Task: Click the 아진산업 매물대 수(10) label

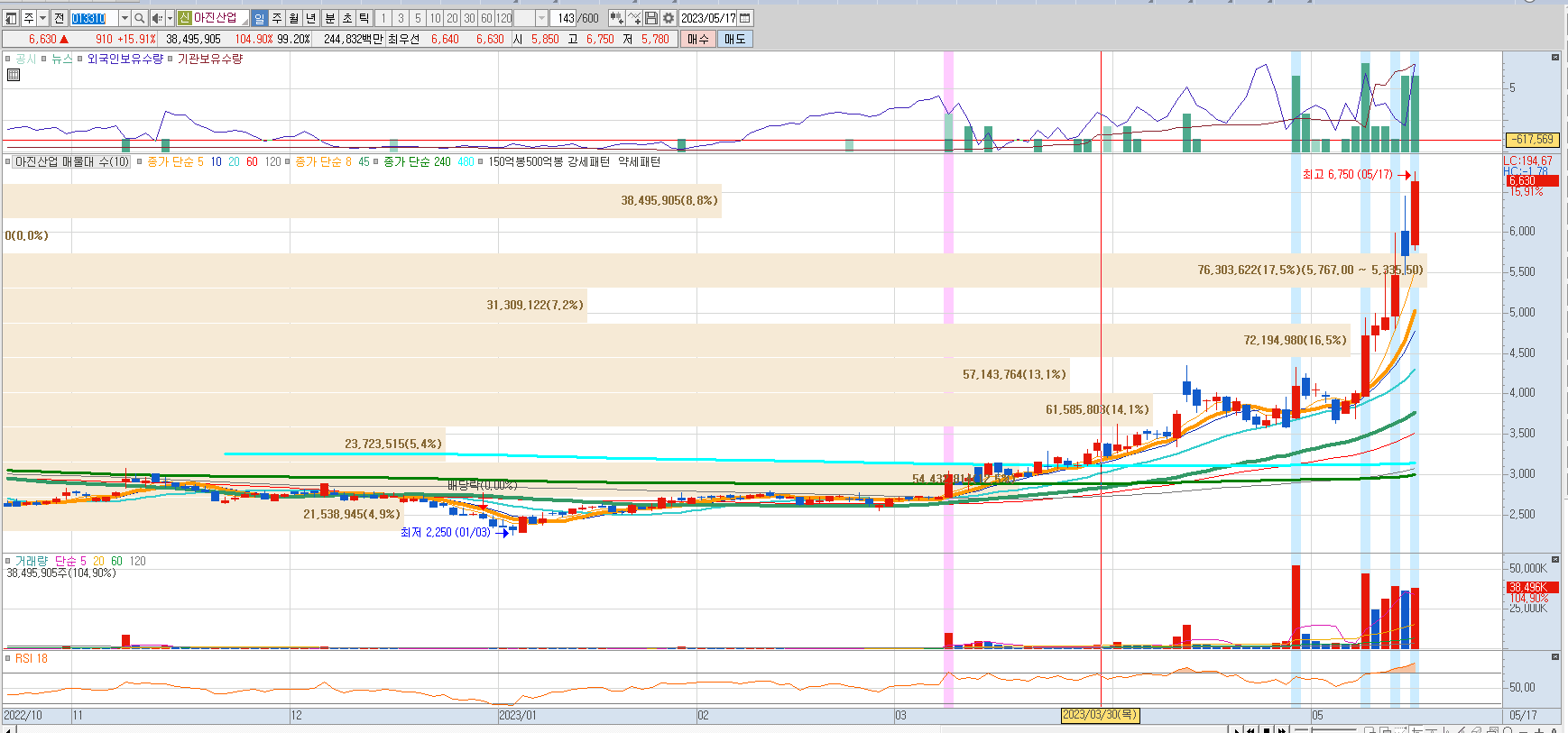Action: [72, 161]
